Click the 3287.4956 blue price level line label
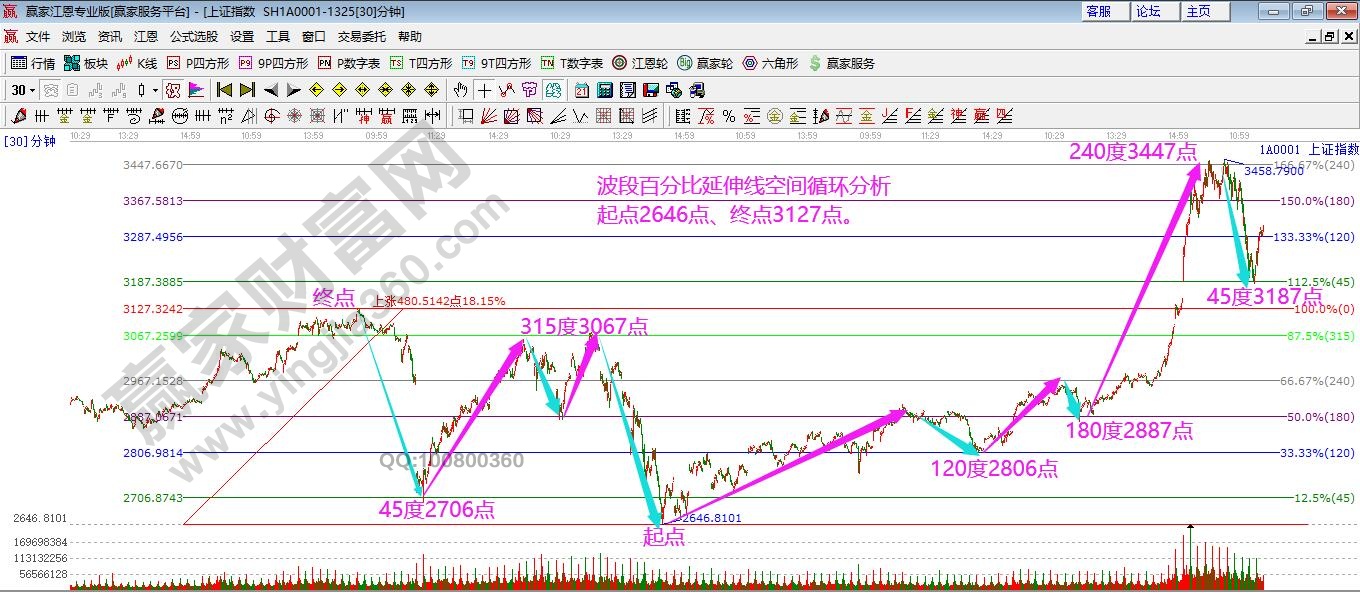 coord(152,237)
